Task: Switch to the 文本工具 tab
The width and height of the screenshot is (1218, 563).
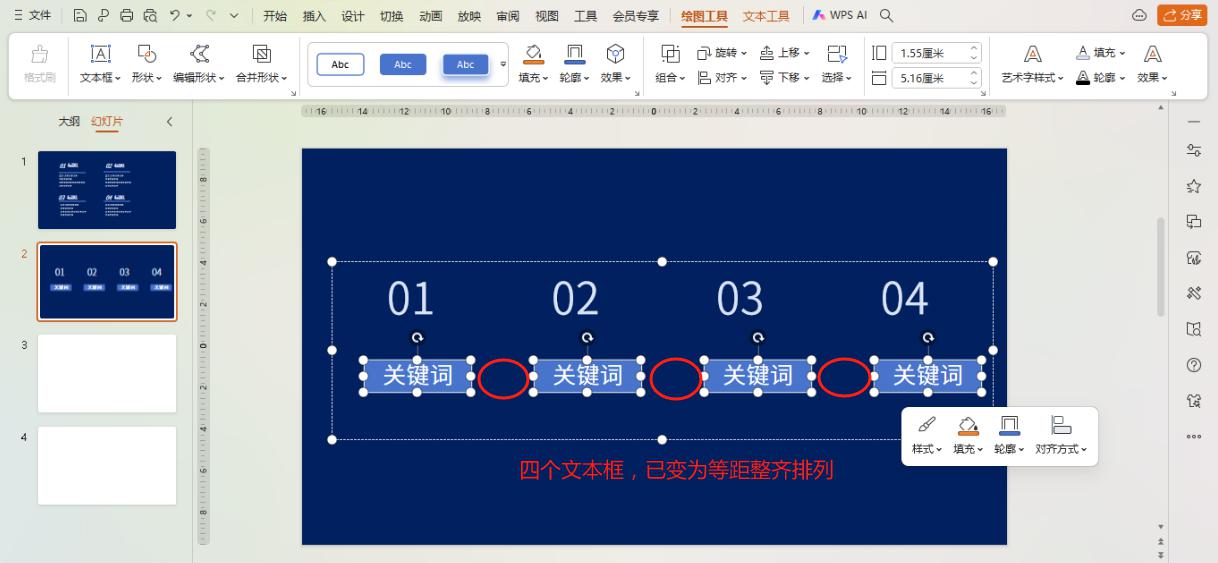Action: 766,16
